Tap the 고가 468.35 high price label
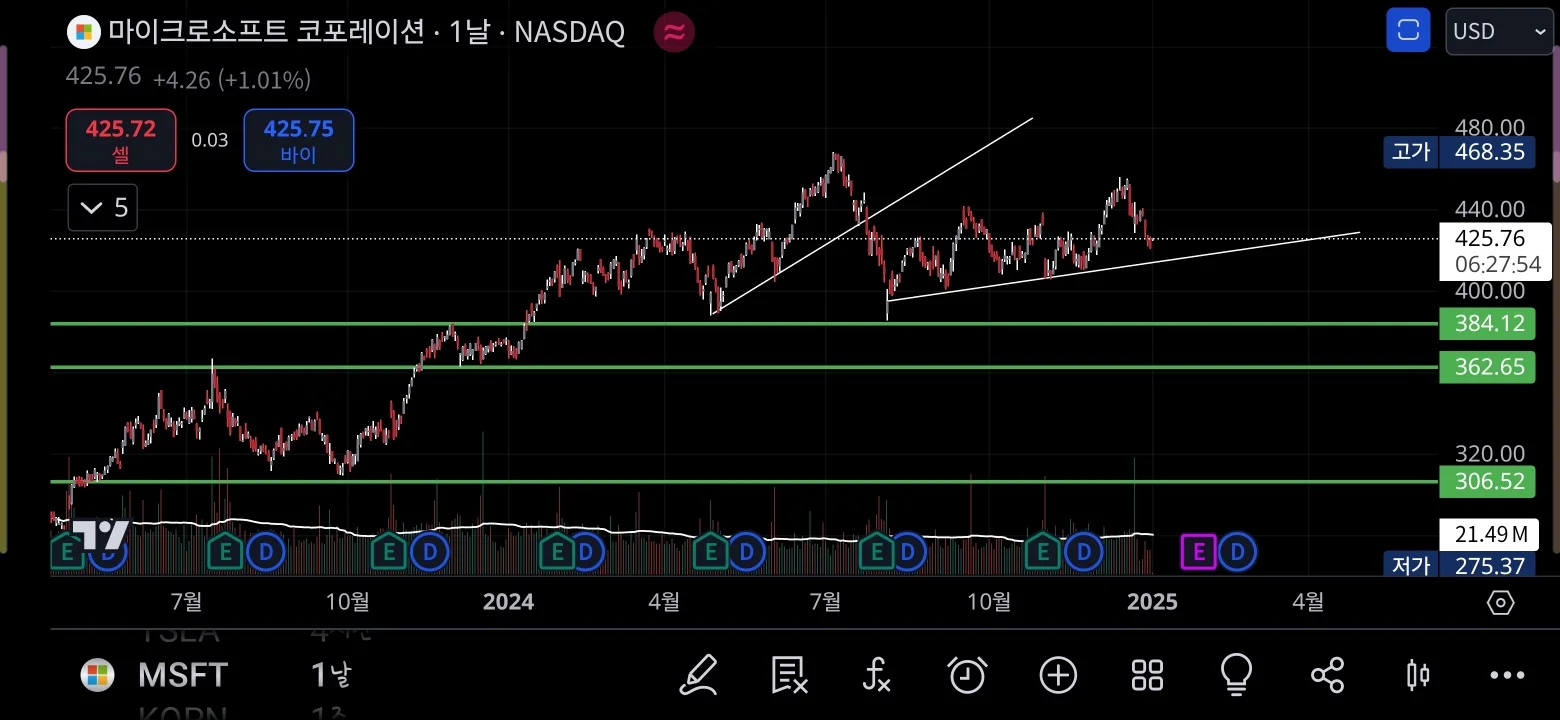 tap(1459, 152)
